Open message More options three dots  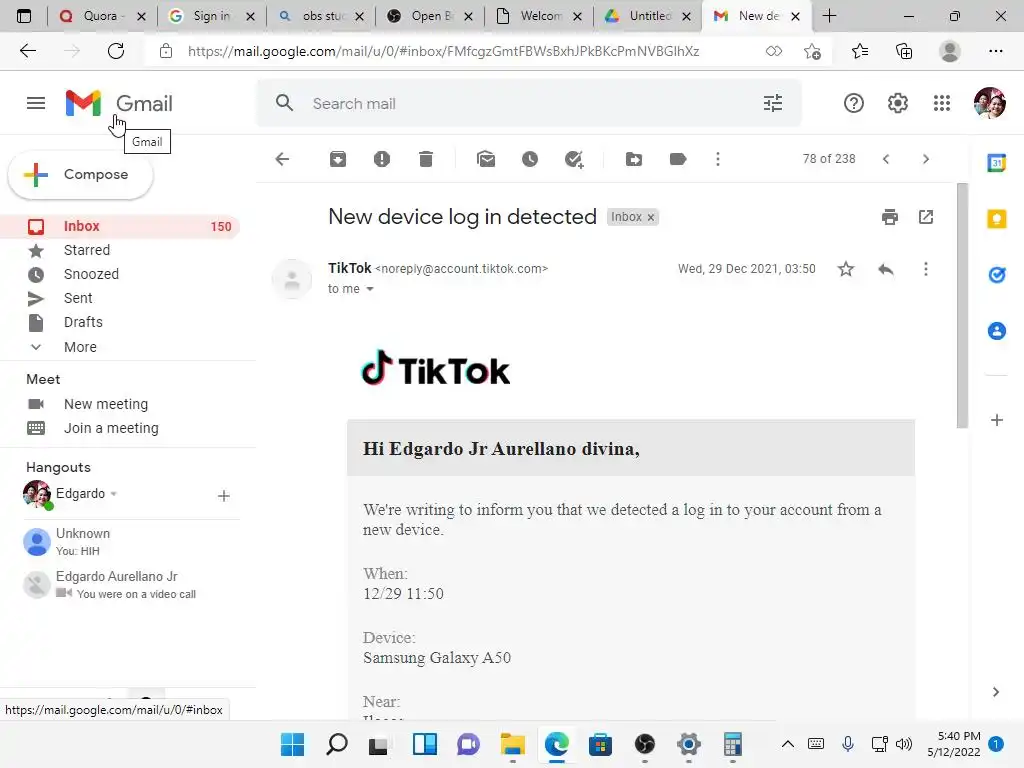coord(925,269)
